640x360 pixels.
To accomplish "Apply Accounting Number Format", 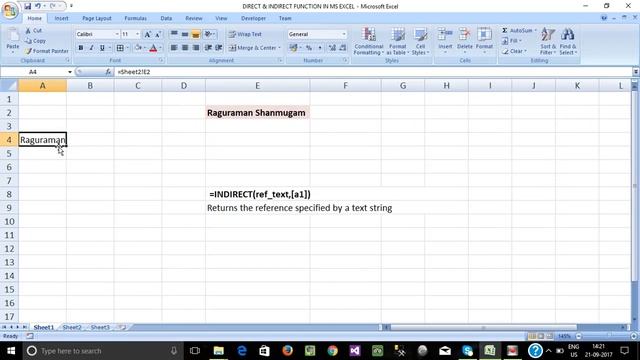I will [293, 48].
